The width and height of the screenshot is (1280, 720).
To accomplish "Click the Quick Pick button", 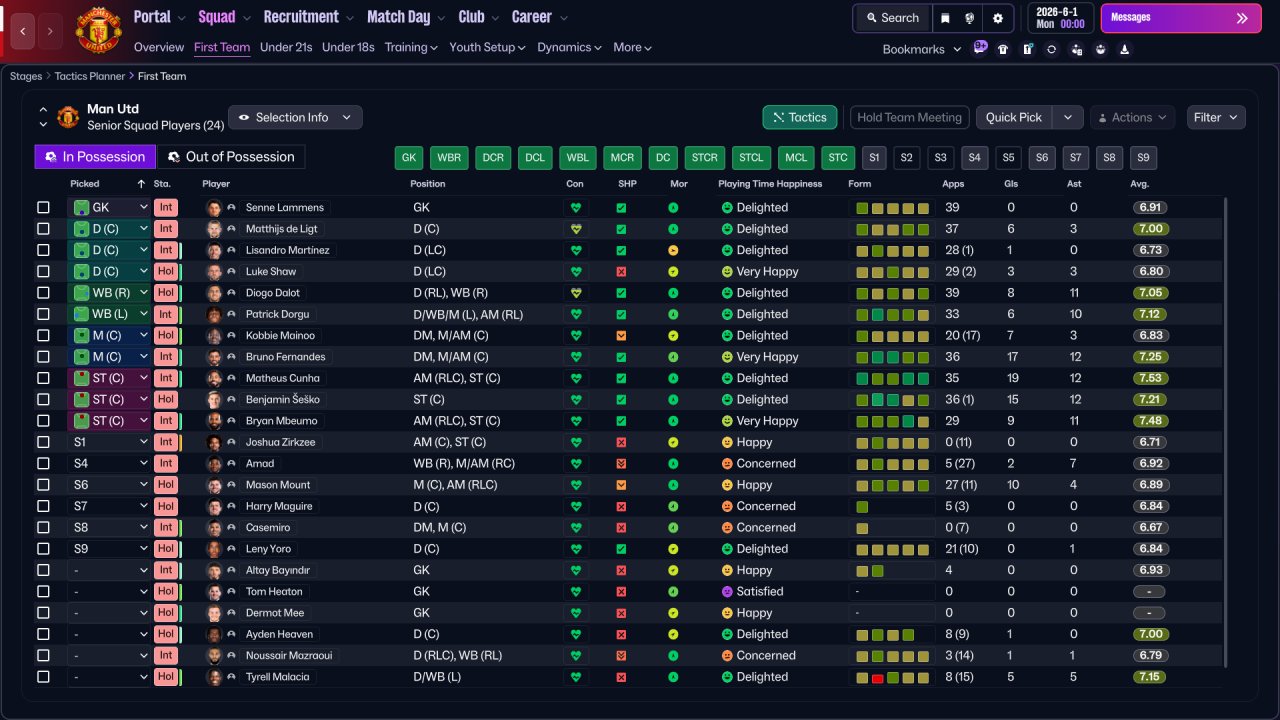I will point(1014,117).
